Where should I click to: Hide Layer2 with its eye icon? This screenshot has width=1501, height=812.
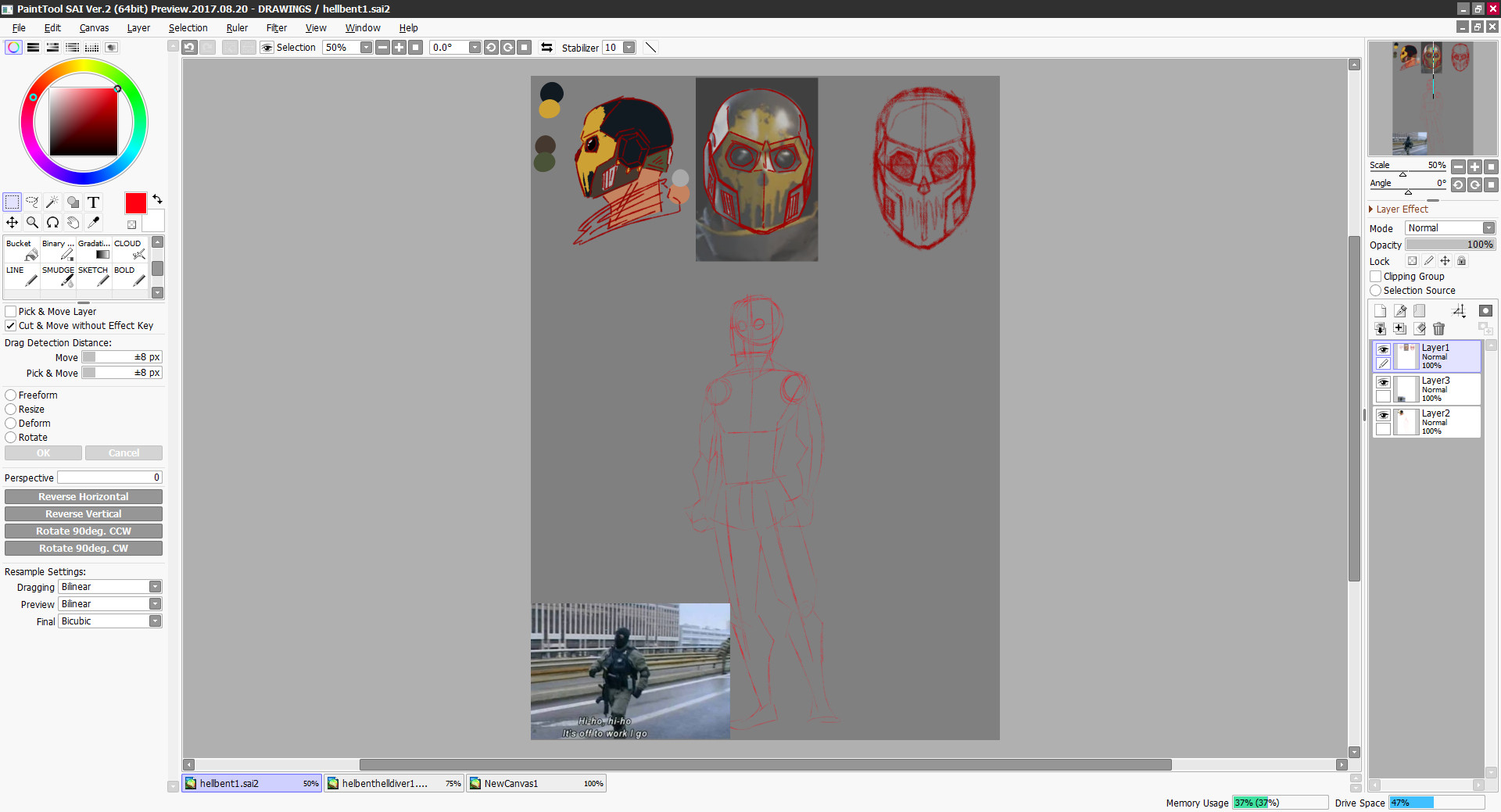click(1383, 416)
